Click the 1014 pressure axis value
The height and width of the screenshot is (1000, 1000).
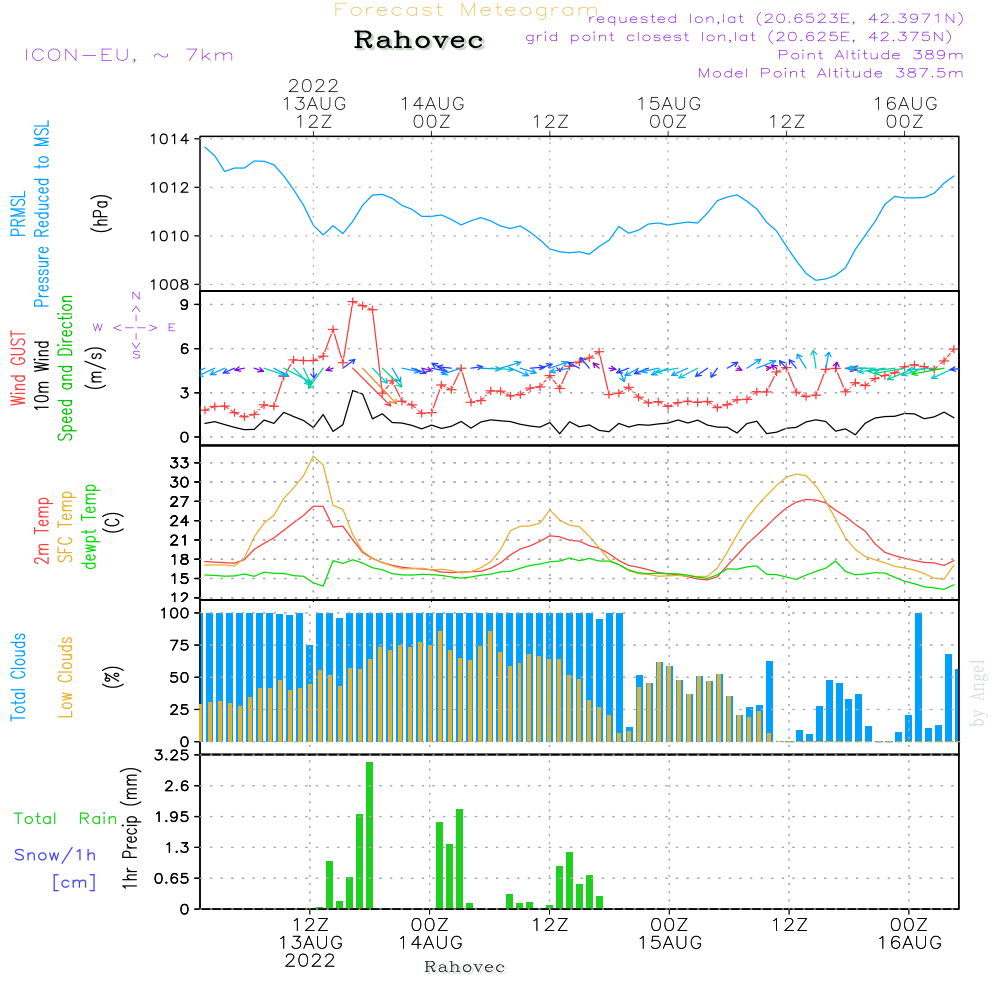(x=169, y=139)
